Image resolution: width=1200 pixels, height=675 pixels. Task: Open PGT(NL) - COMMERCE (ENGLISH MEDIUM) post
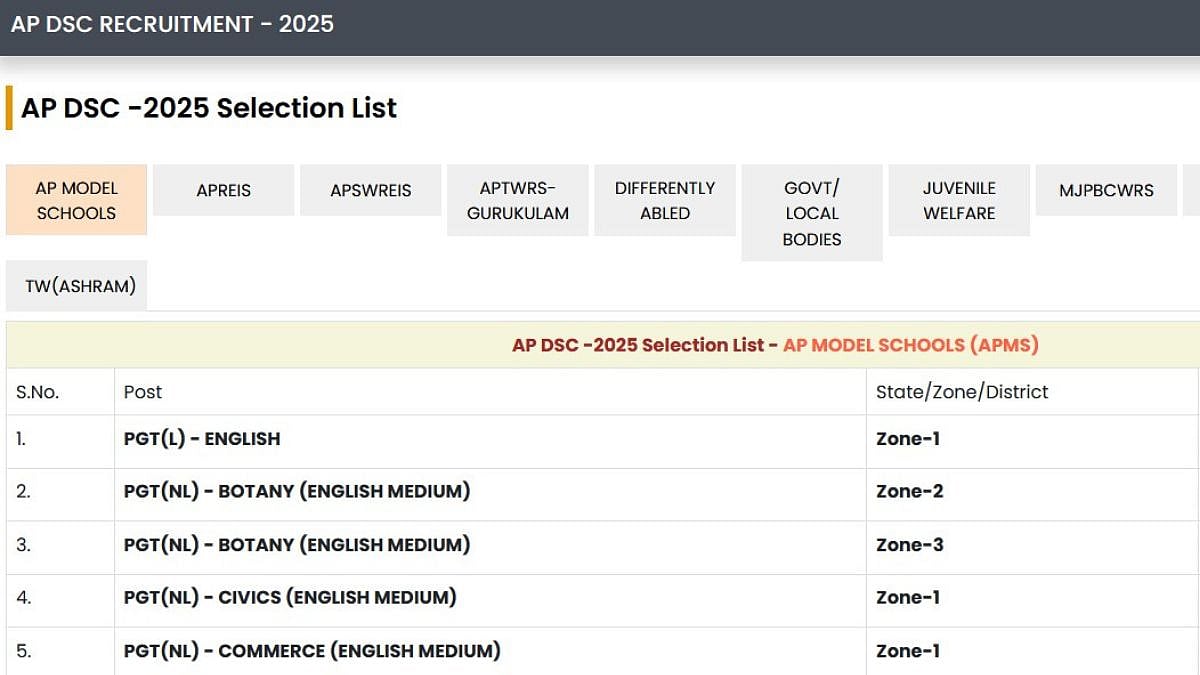pyautogui.click(x=312, y=651)
